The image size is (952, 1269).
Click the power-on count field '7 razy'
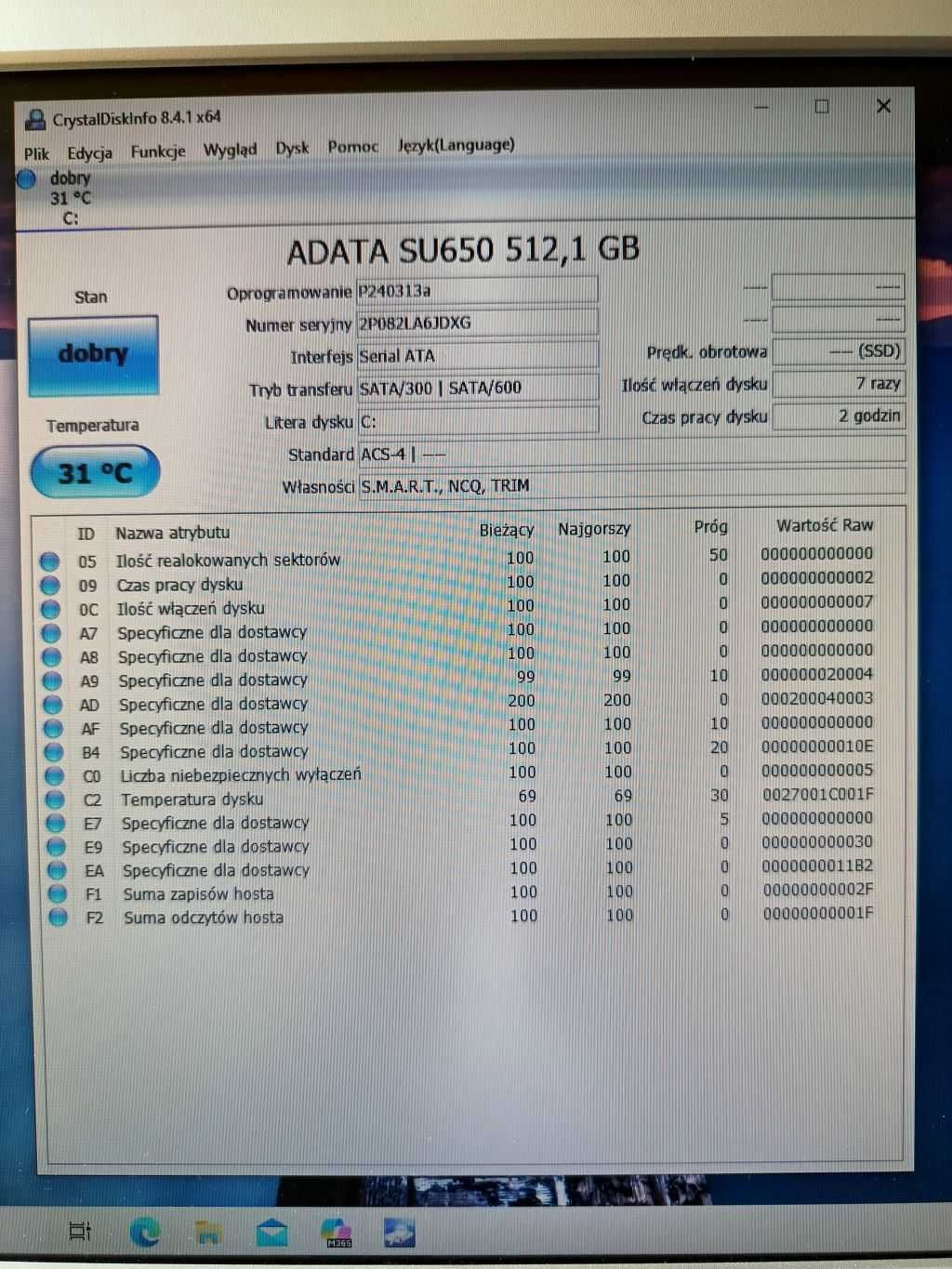[x=839, y=383]
